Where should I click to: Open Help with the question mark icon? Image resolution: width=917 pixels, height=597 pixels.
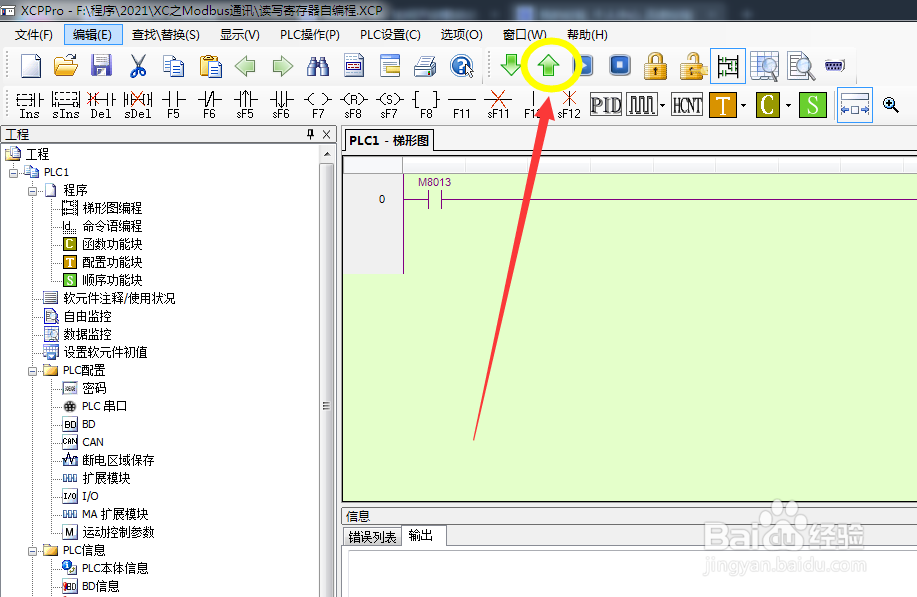click(x=462, y=65)
